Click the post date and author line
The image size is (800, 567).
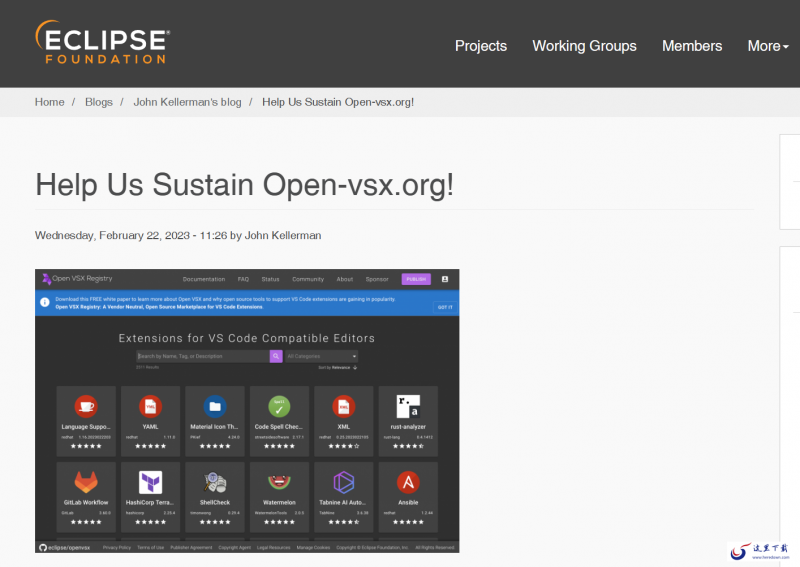click(x=178, y=235)
